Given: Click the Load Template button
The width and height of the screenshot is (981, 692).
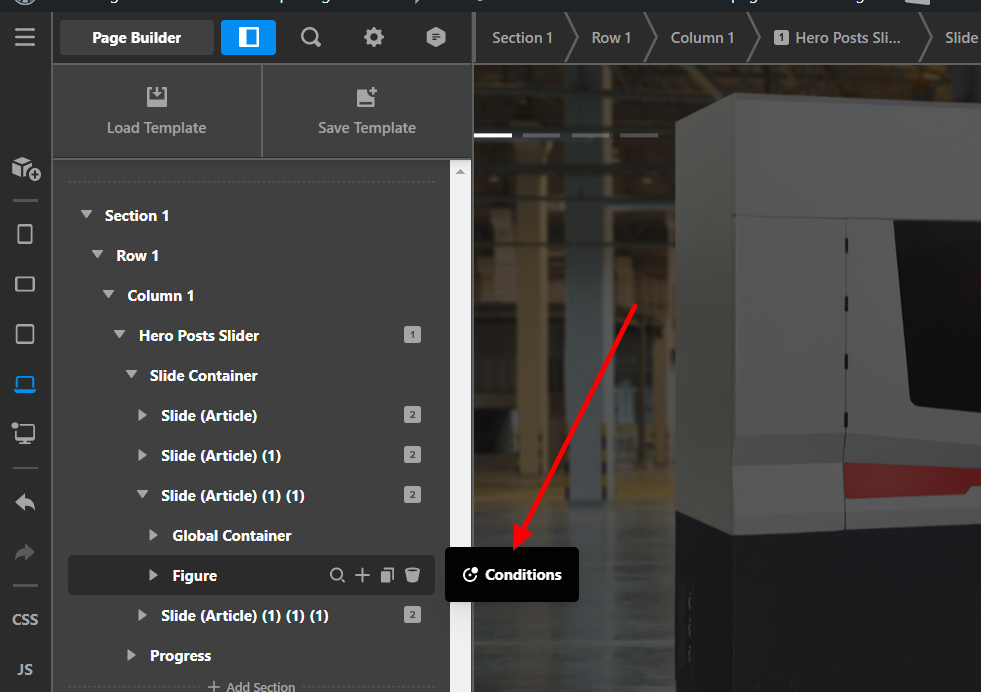Looking at the screenshot, I should pos(156,111).
